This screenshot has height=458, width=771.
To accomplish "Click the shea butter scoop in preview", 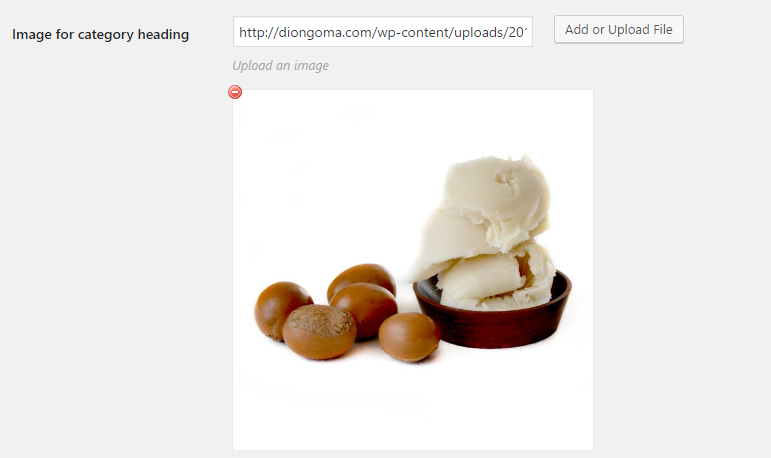I will pos(487,231).
